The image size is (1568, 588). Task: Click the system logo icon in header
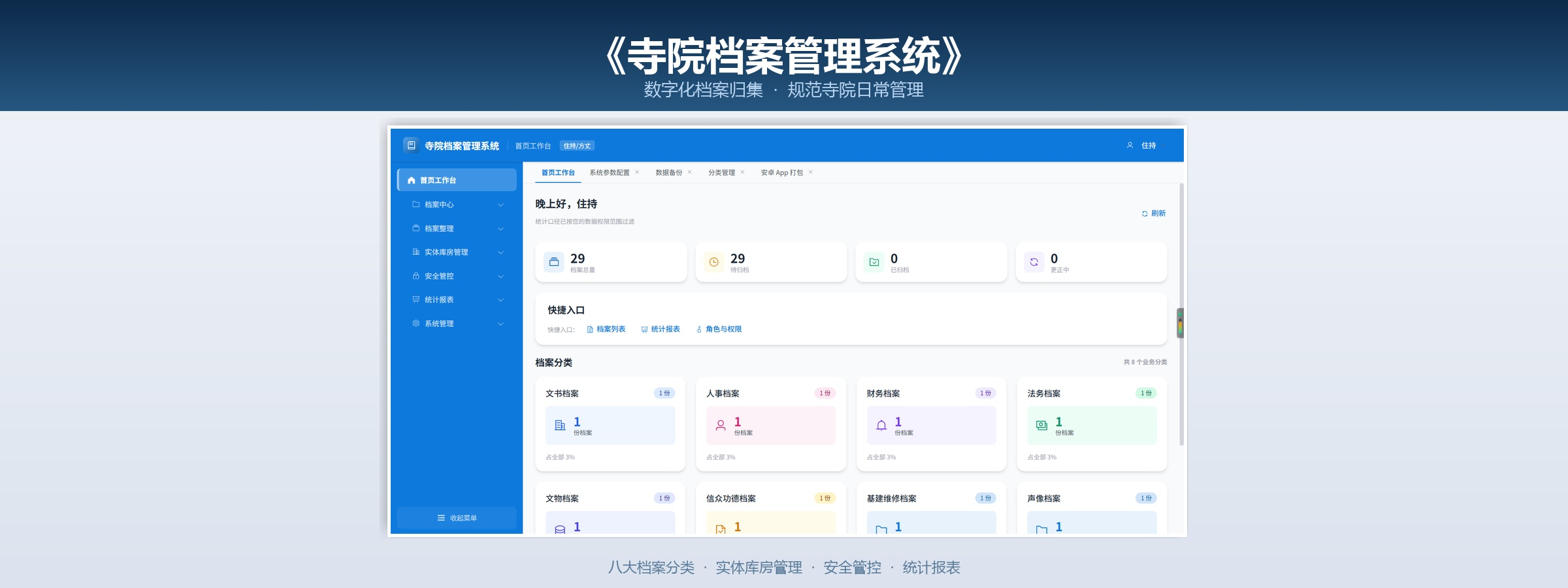tap(411, 145)
